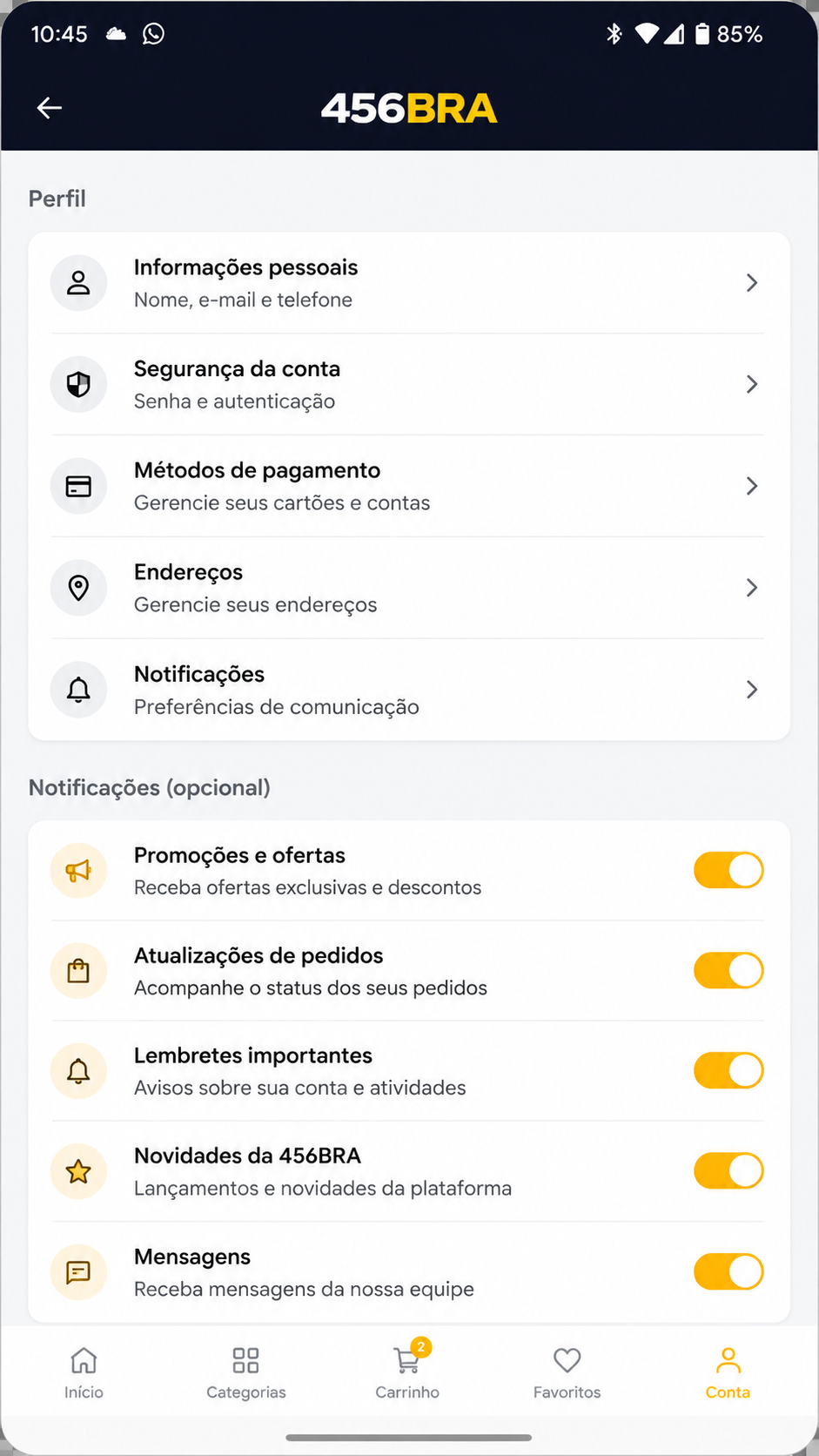Go to the Início tab
Image resolution: width=819 pixels, height=1456 pixels.
point(84,1372)
